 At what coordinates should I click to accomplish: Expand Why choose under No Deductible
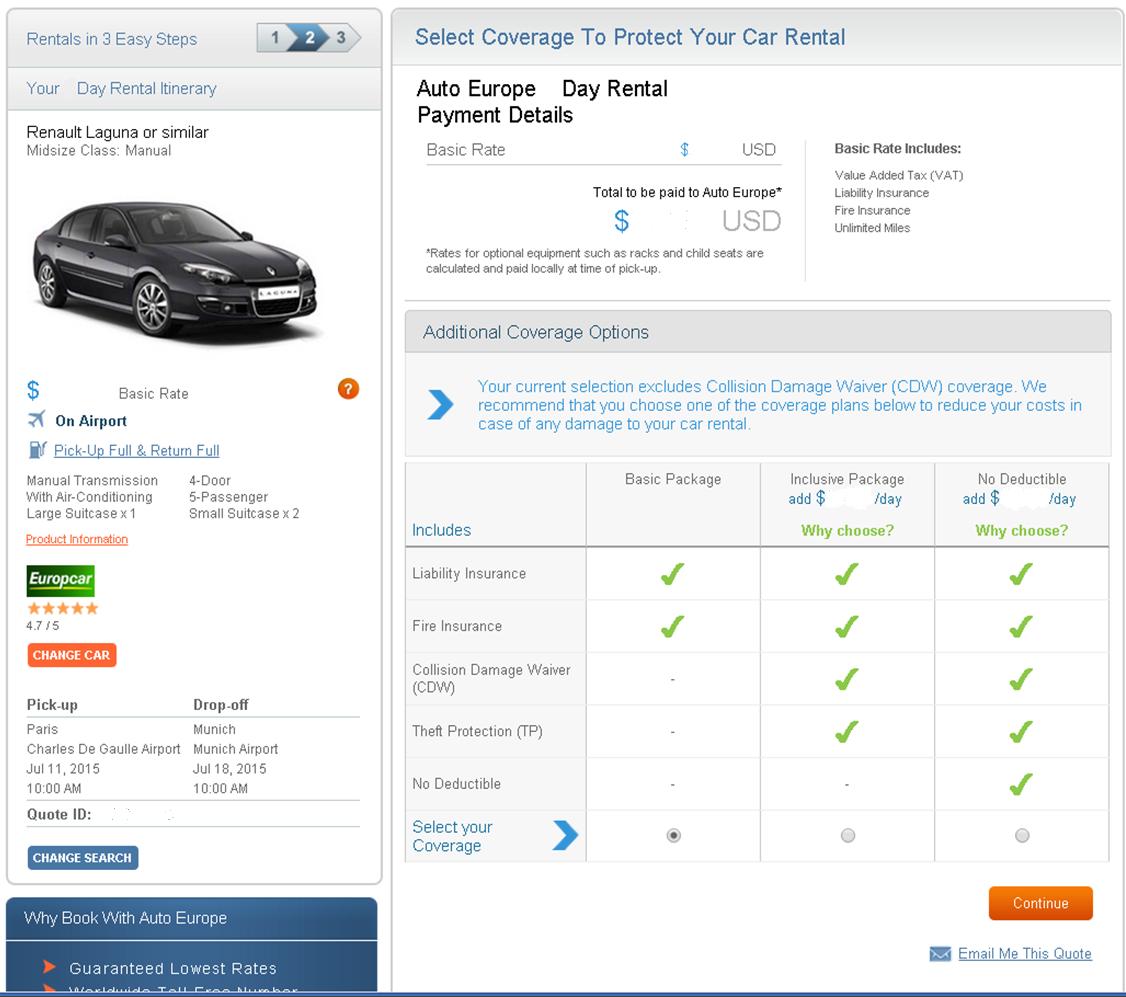click(1021, 530)
